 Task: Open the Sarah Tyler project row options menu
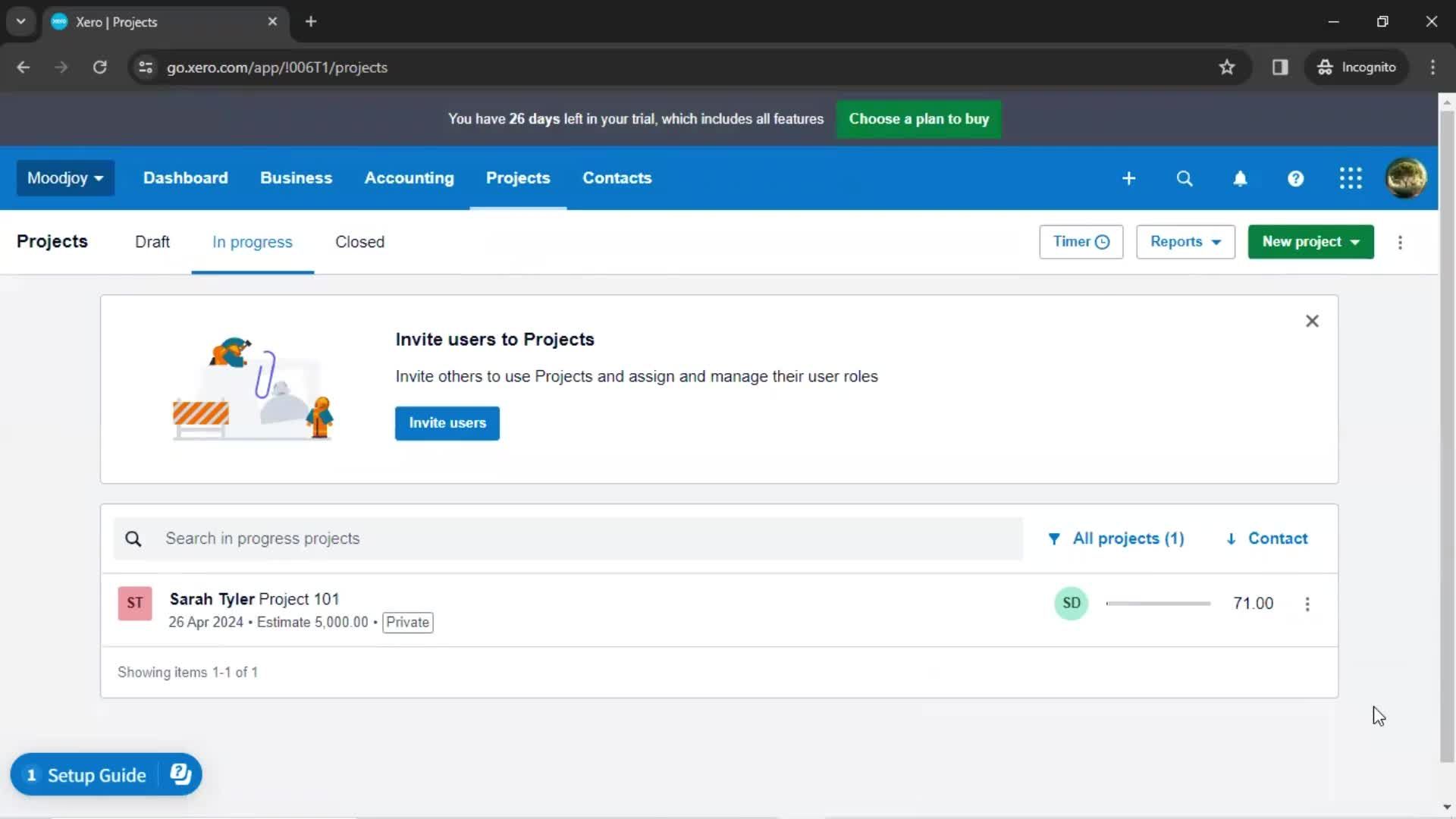pyautogui.click(x=1307, y=604)
